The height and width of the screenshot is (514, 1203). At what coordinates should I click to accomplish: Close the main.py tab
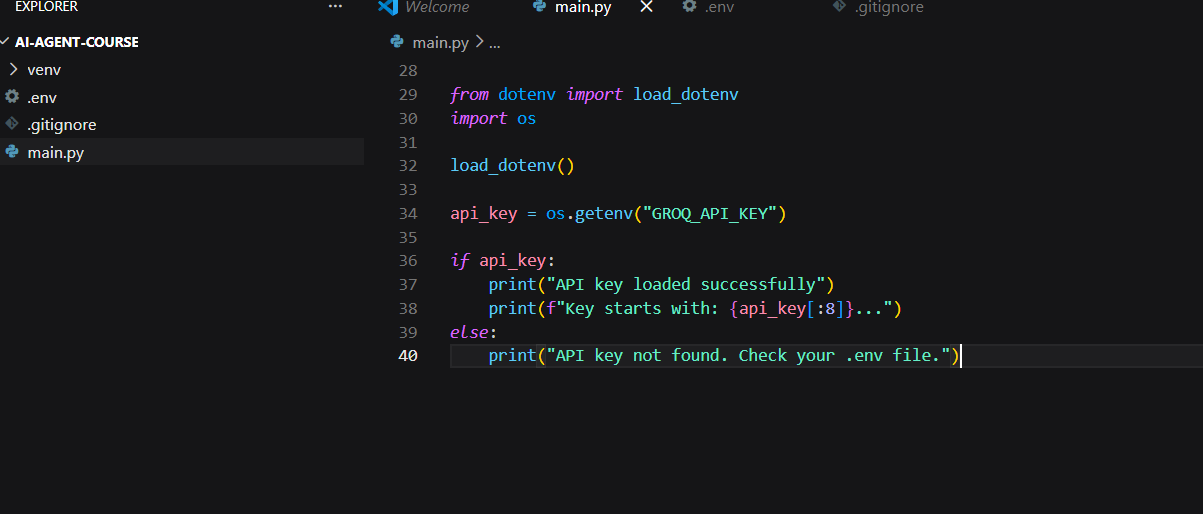646,7
